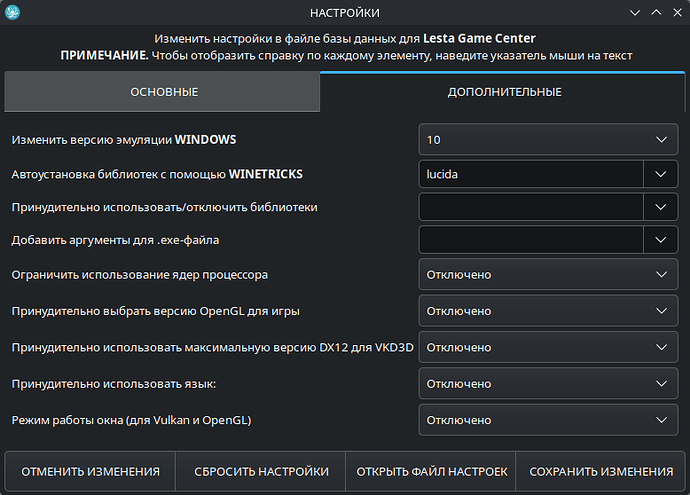
Task: Click СОХРАНИТЬ ИЗМЕНЕНИЯ to save settings
Action: [601, 472]
